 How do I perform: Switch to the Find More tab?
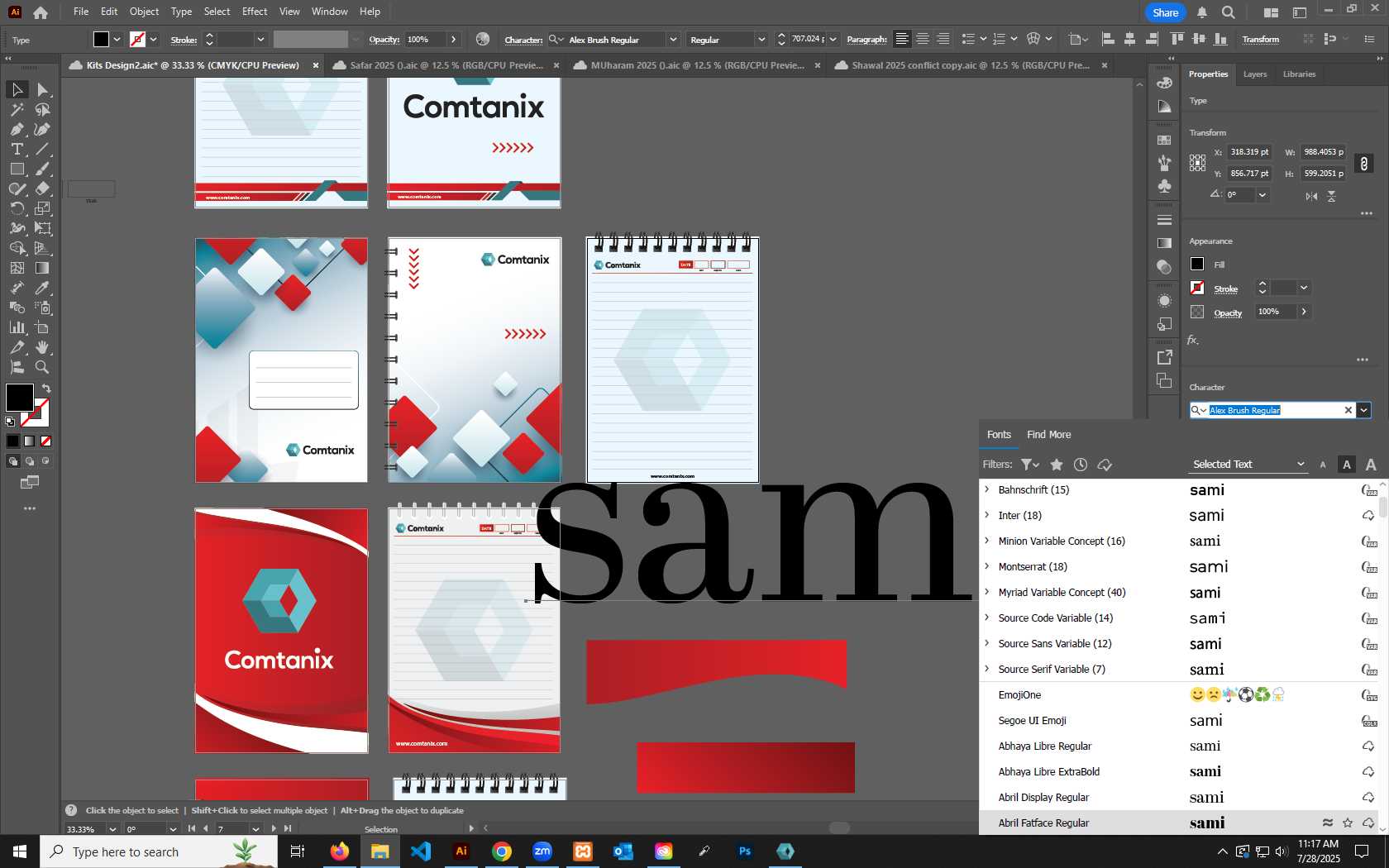tap(1048, 435)
